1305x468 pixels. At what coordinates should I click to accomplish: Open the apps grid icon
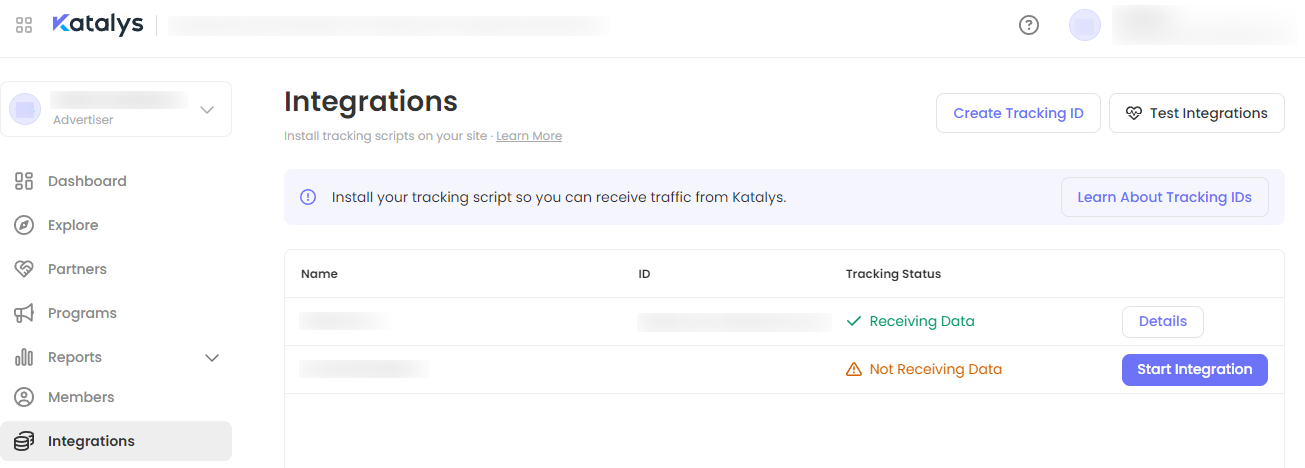pyautogui.click(x=24, y=25)
